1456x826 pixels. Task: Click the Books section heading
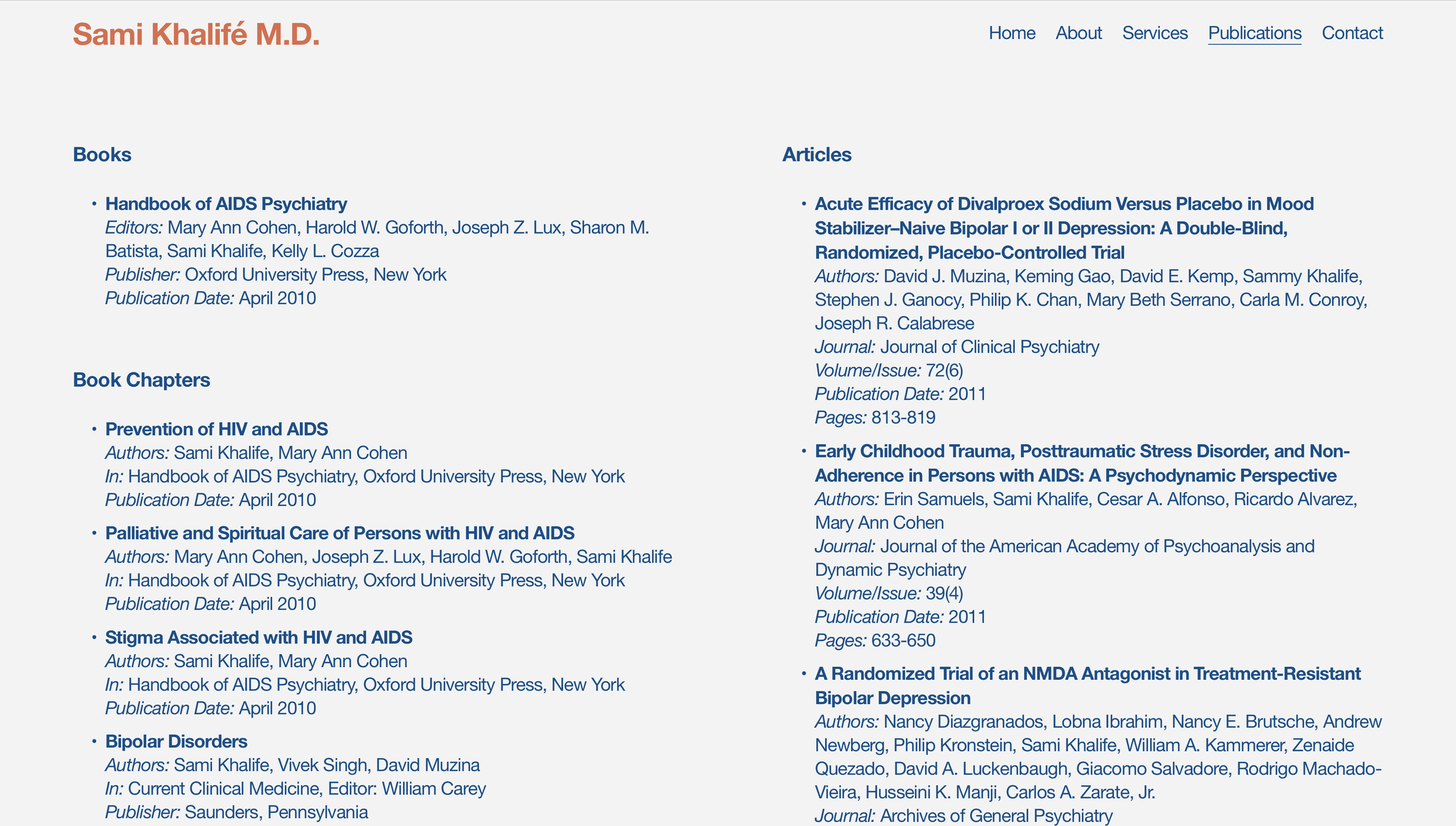click(x=102, y=154)
